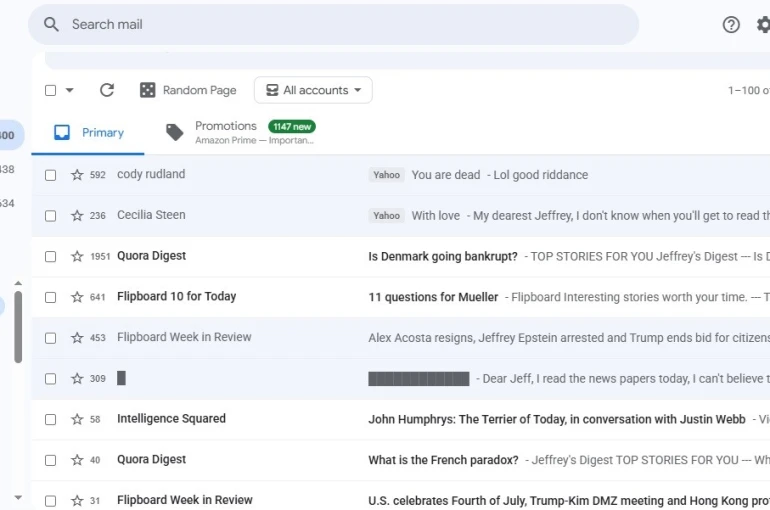The width and height of the screenshot is (770, 510).
Task: Click into the Search mail field
Action: [x=340, y=25]
